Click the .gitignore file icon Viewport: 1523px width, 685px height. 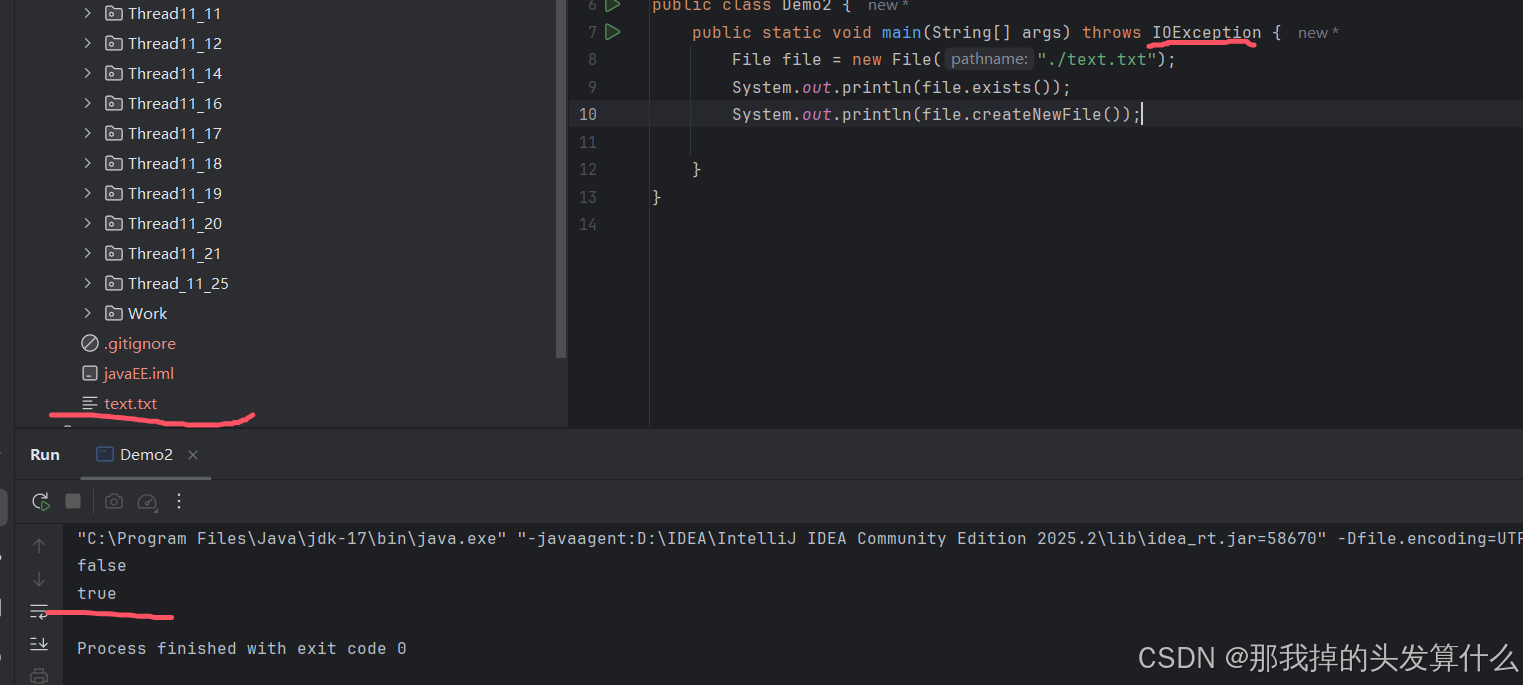coord(90,343)
